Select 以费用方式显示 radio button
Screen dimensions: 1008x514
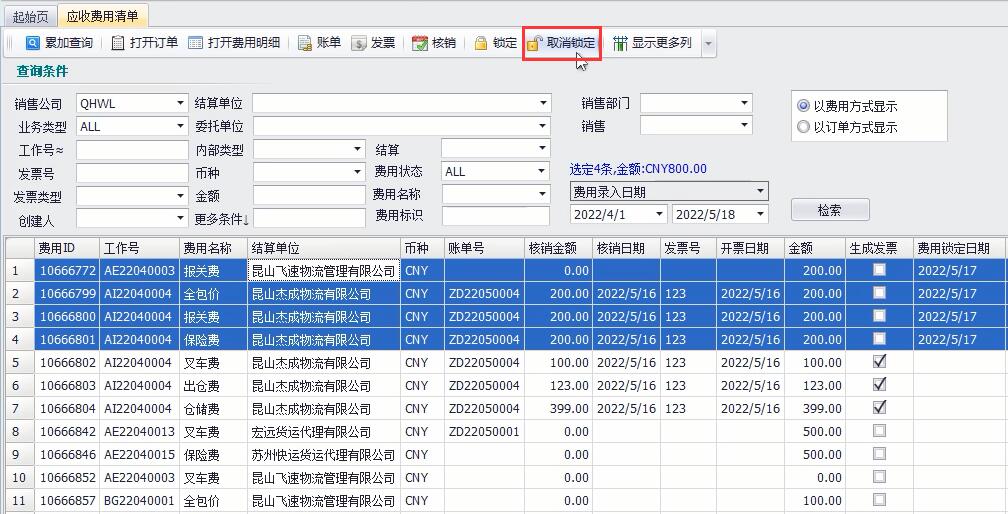tap(803, 106)
